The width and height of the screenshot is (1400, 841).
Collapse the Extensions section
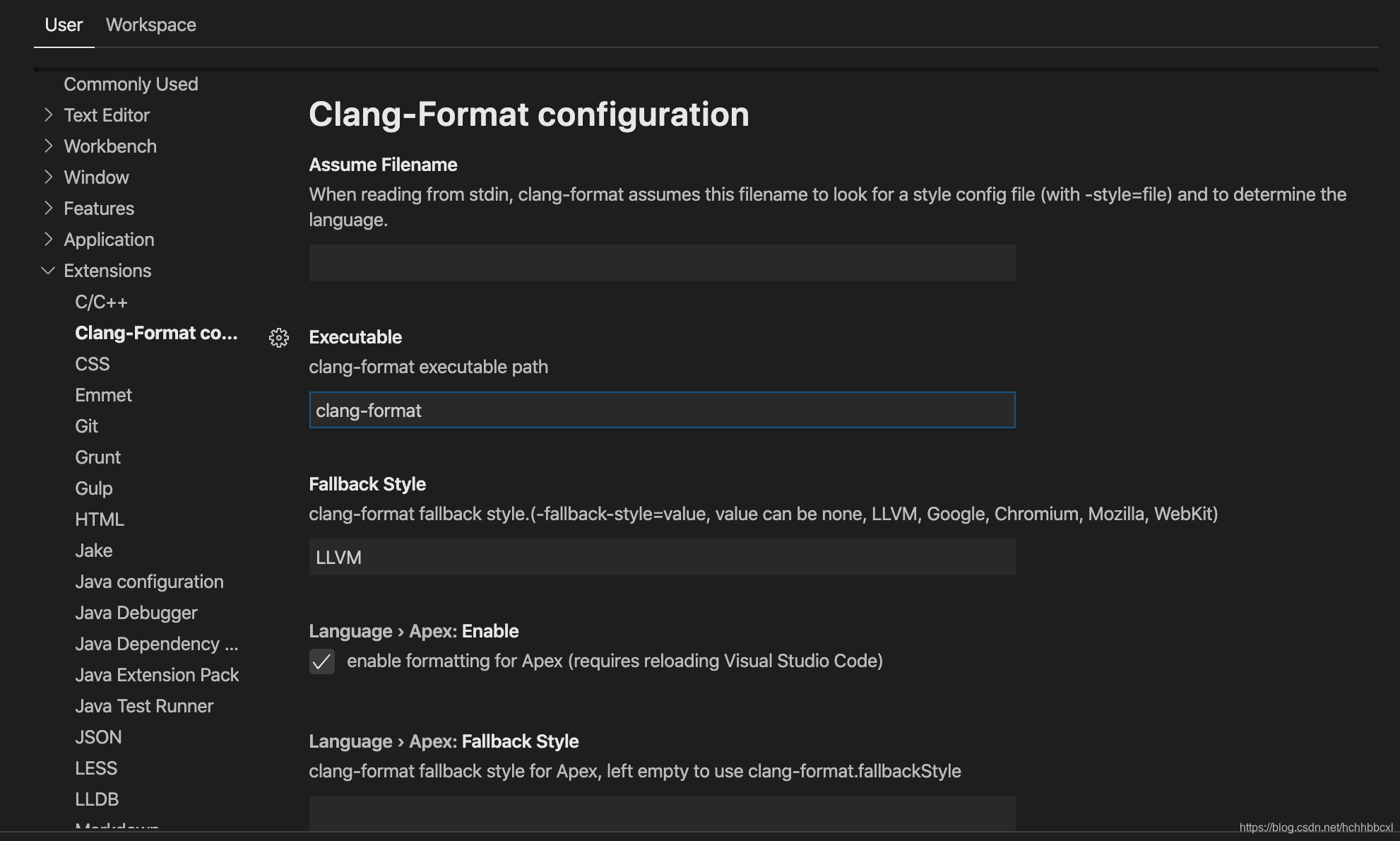click(x=107, y=270)
